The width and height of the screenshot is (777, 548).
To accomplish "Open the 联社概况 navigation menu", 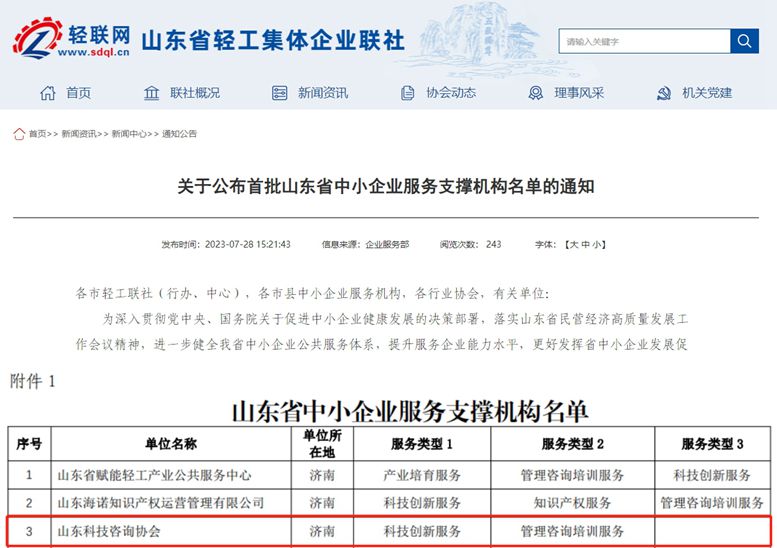I will (x=194, y=93).
